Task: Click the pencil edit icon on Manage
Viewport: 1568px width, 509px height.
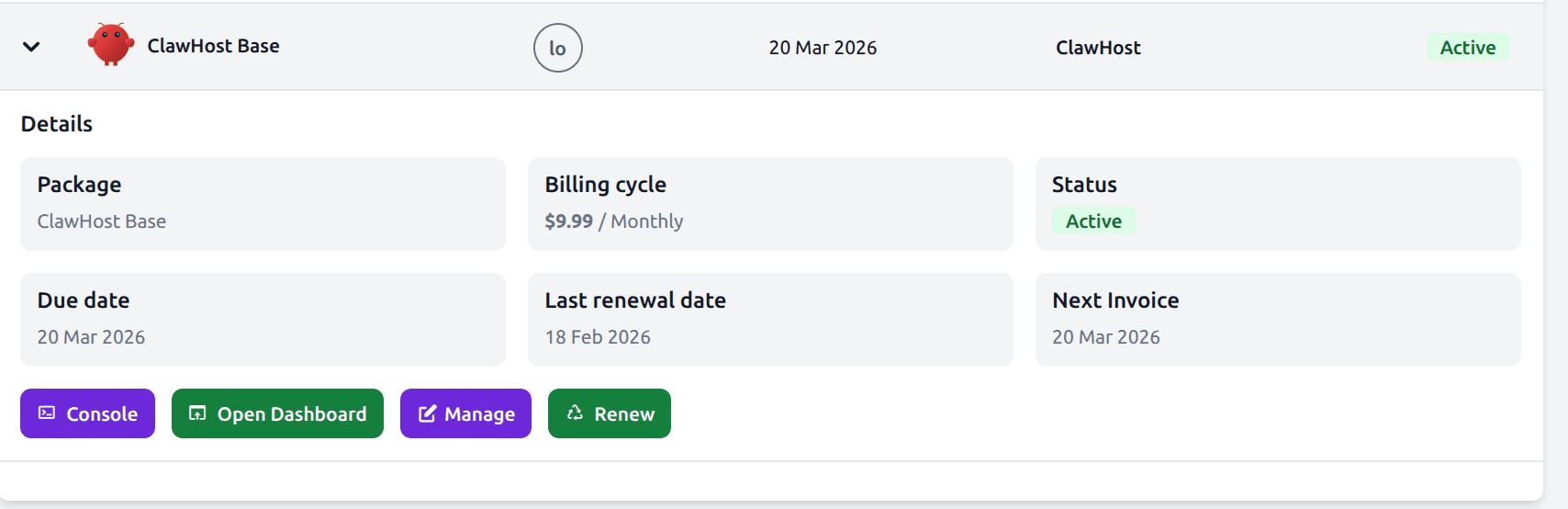Action: click(x=427, y=414)
